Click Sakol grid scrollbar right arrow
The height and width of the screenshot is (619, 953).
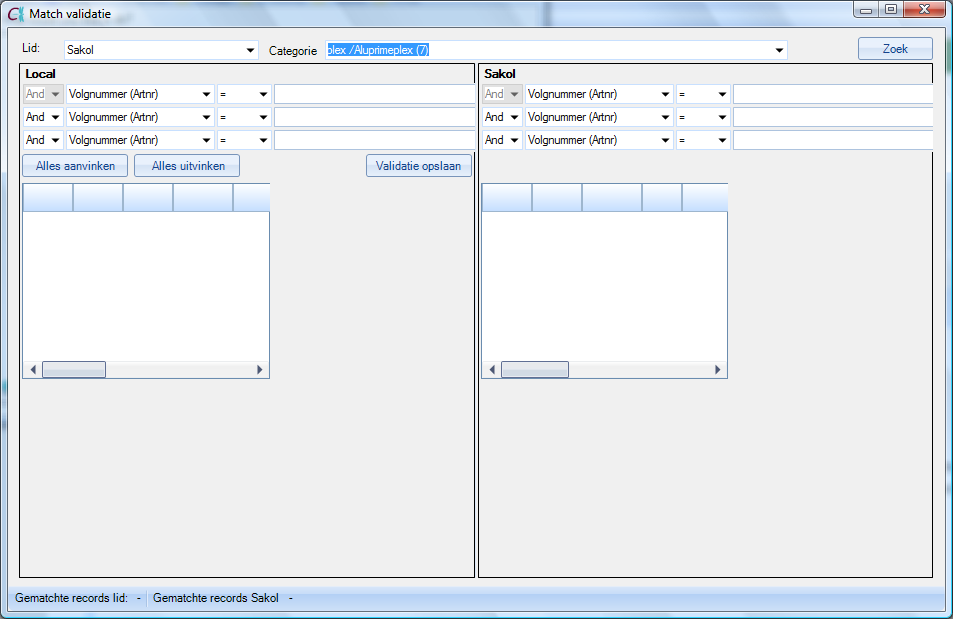718,370
